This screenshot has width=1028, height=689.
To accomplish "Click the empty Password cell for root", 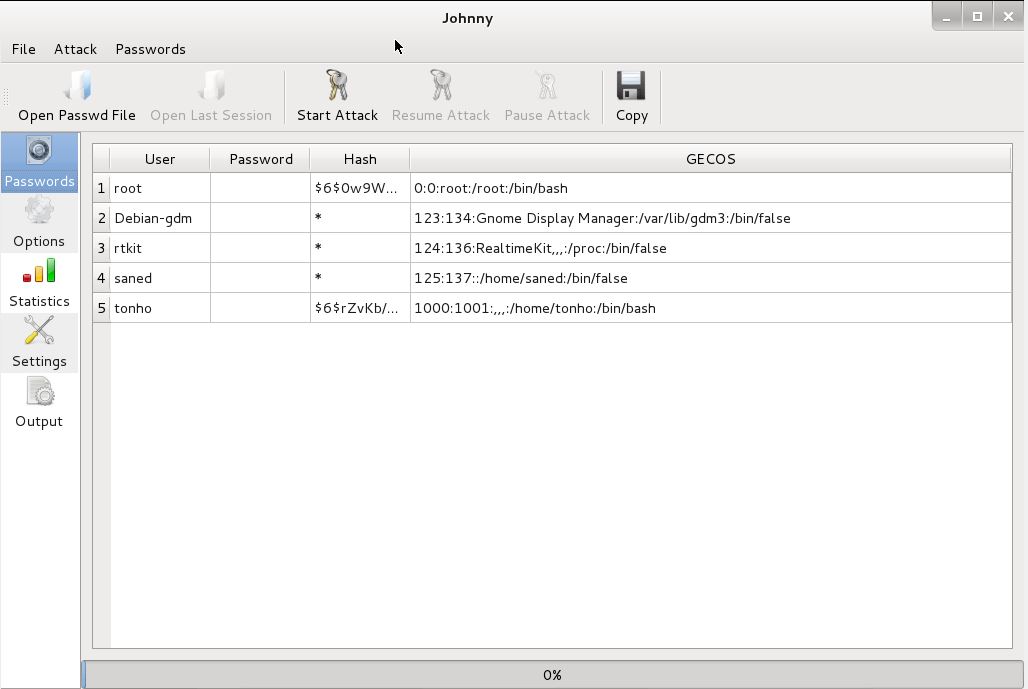I will click(x=260, y=188).
